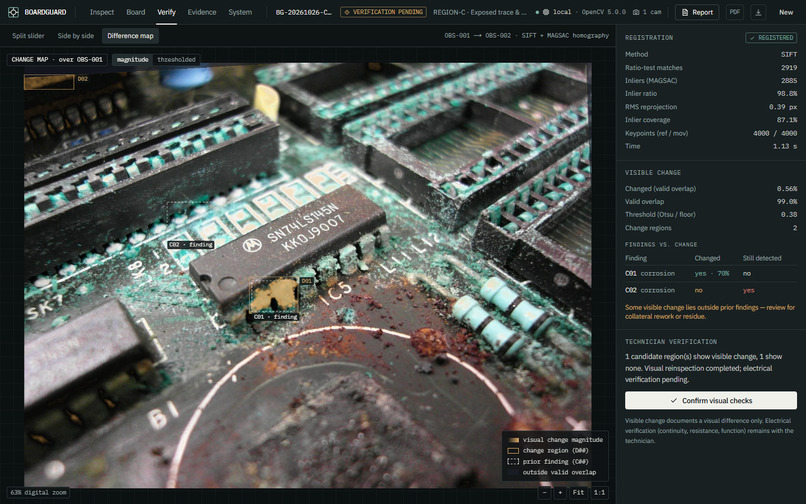Zoom out with the minus button
Screen dimensions: 806x504
click(x=545, y=492)
